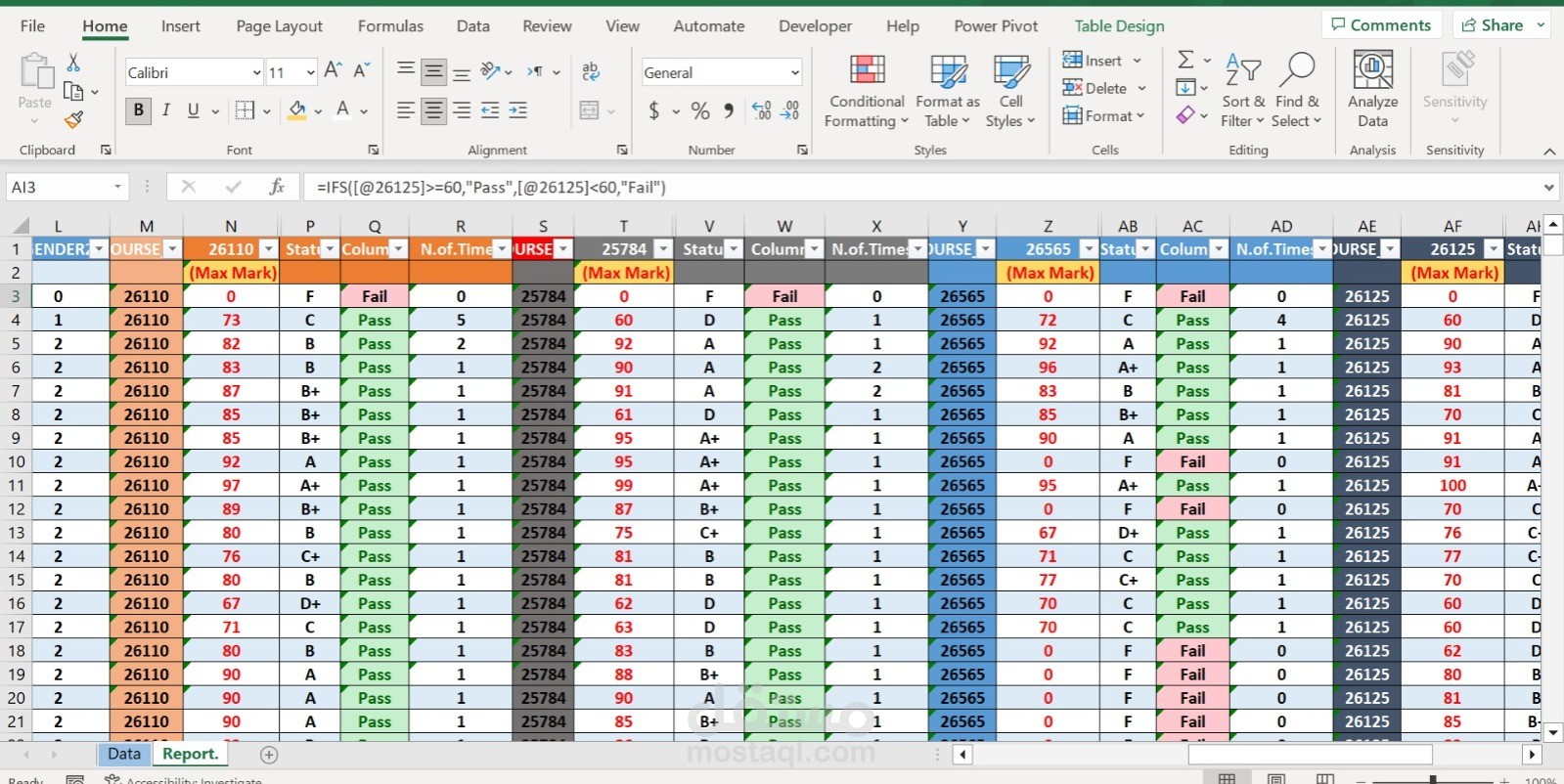
Task: Open filter dropdown for 26565 column header
Action: [x=1088, y=249]
